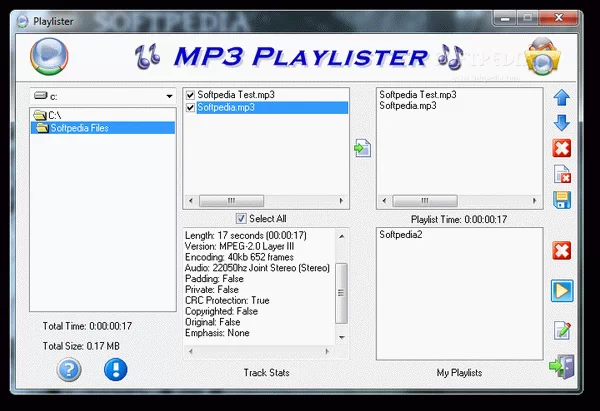This screenshot has width=600, height=411.
Task: Click the CRC Protection: True line
Action: (227, 300)
